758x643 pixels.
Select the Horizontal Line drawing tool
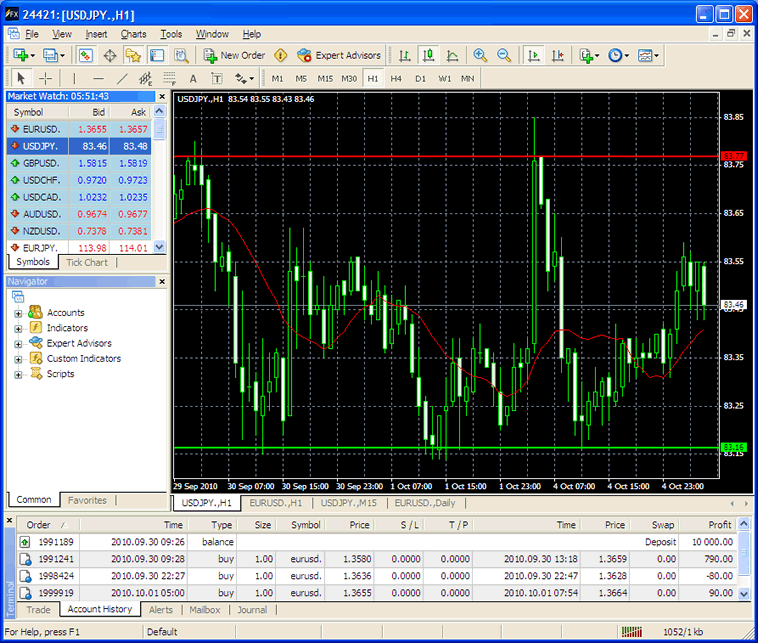point(98,78)
